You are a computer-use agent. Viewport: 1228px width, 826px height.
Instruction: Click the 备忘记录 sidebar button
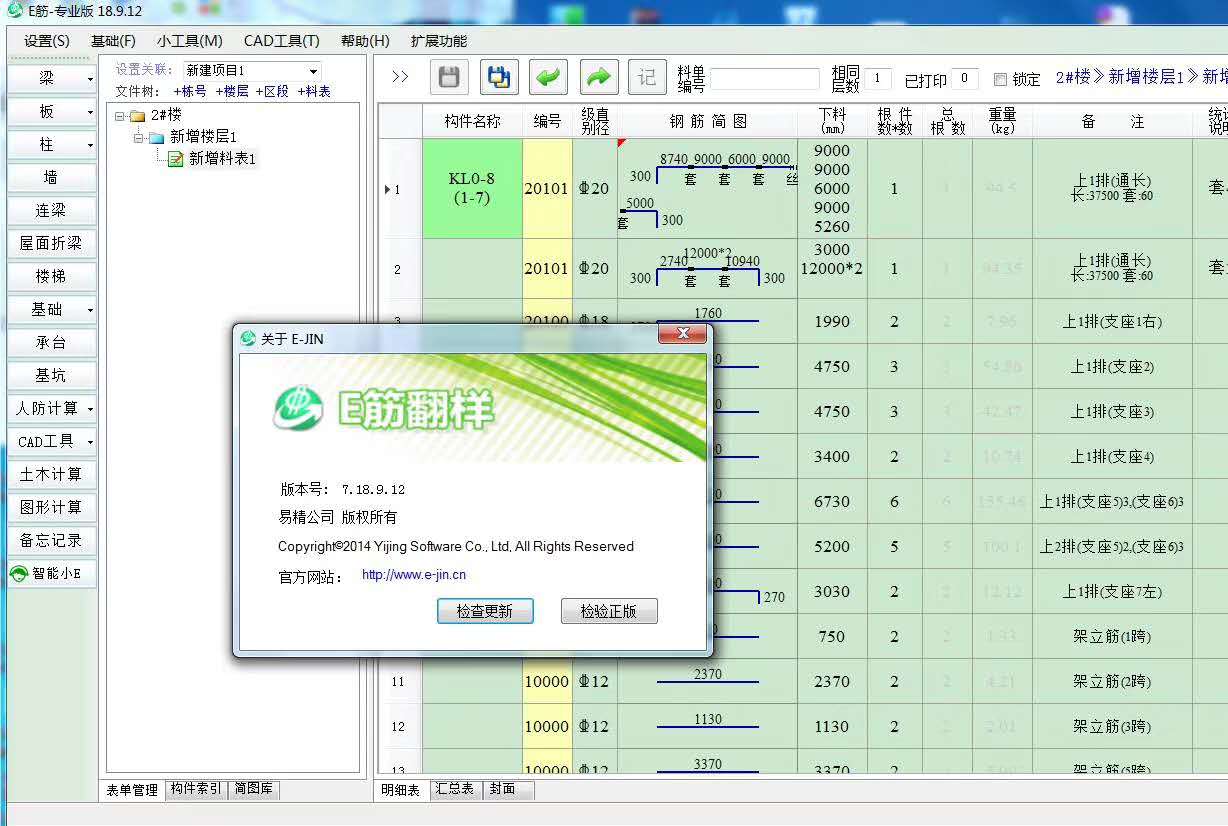point(52,541)
